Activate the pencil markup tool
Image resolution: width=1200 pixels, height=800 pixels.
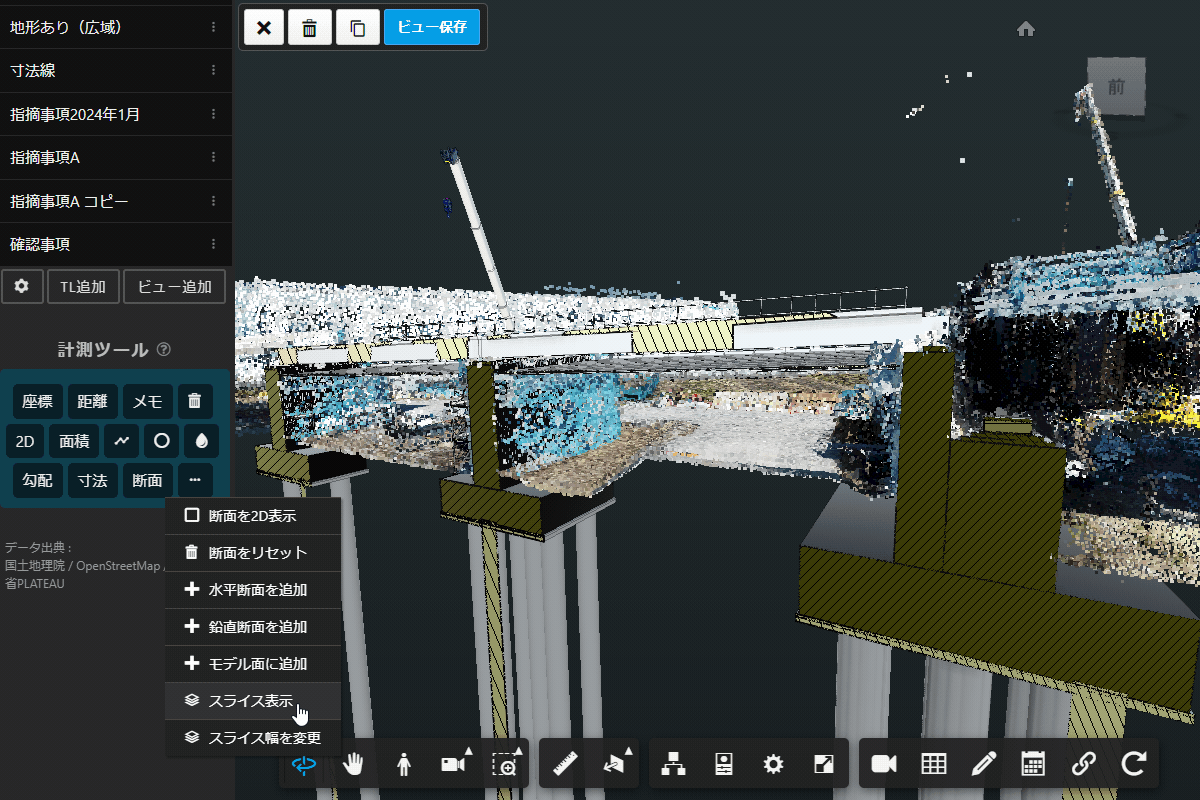[984, 765]
